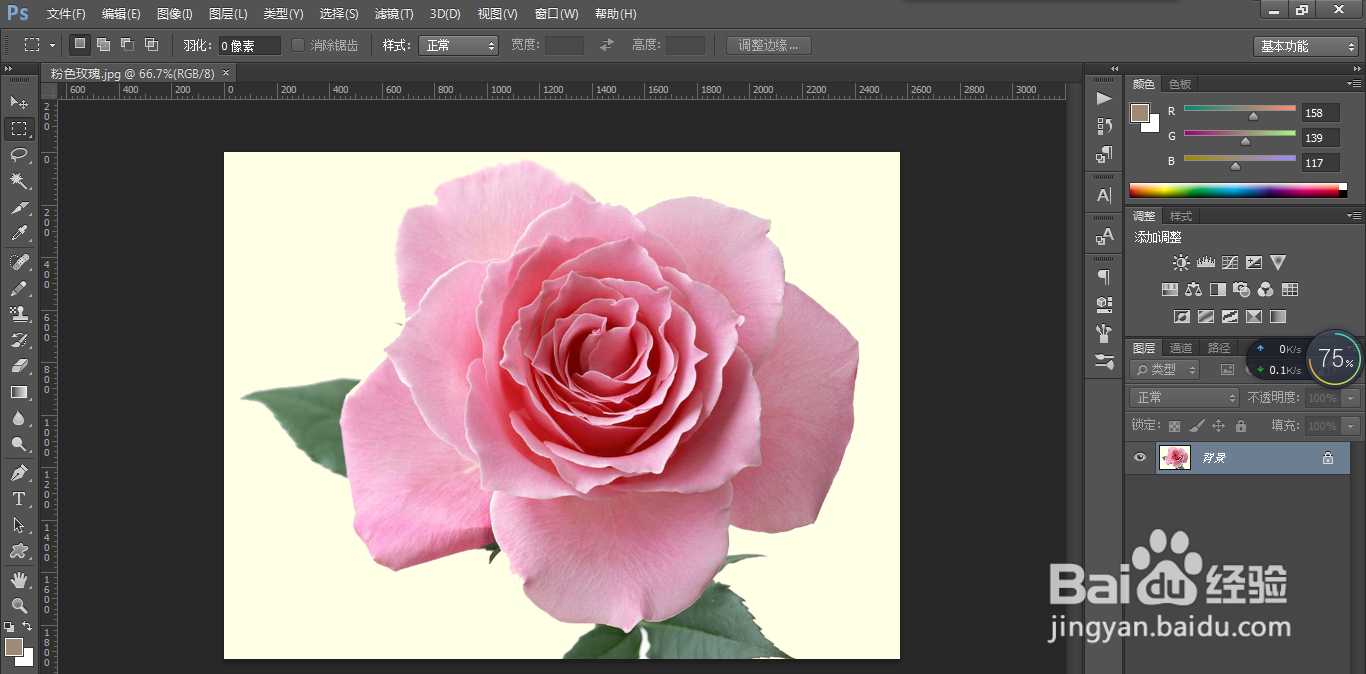Pick the Magic Wand tool

[19, 180]
